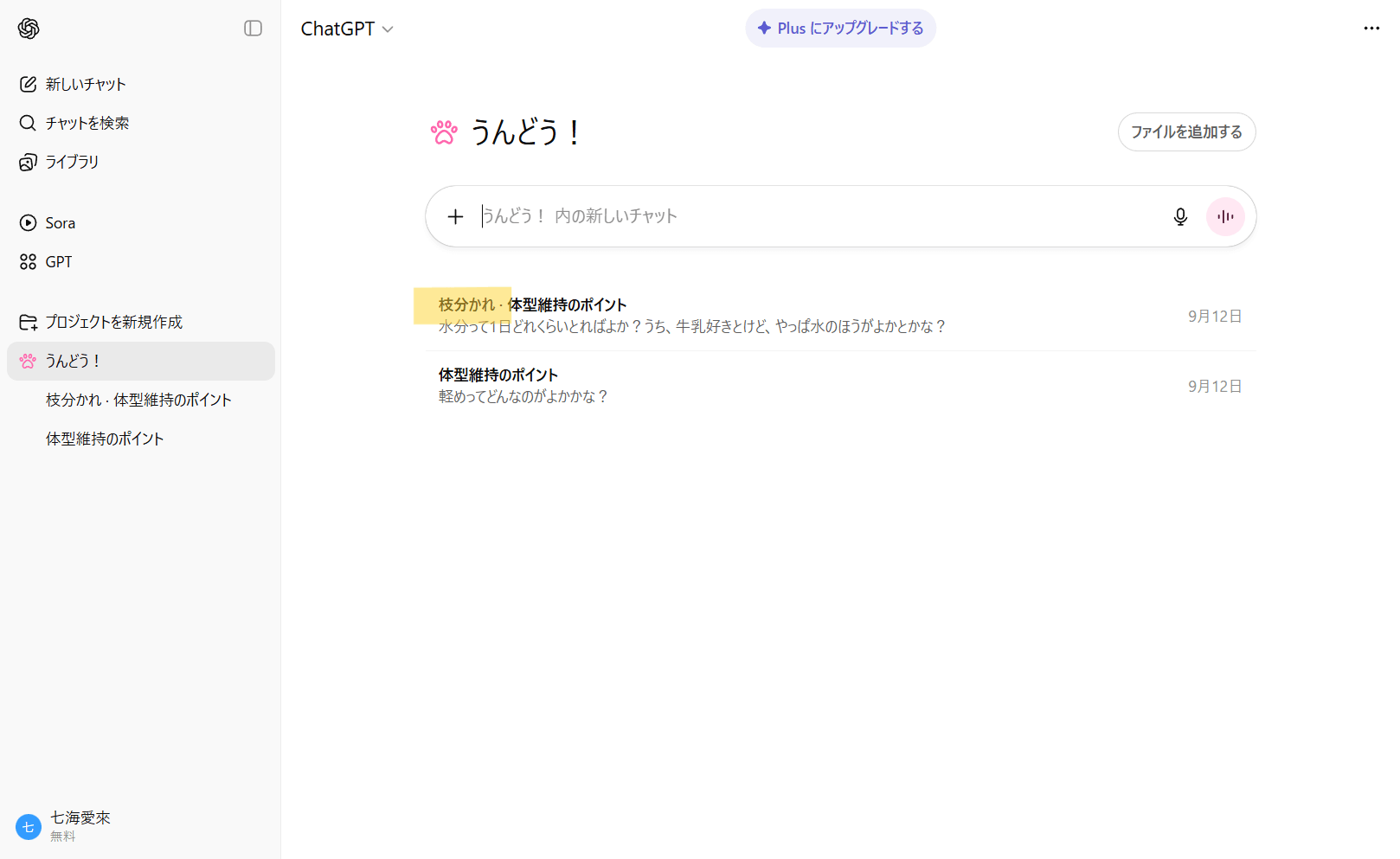Start a new chat from sidebar
1400x859 pixels.
pos(85,84)
